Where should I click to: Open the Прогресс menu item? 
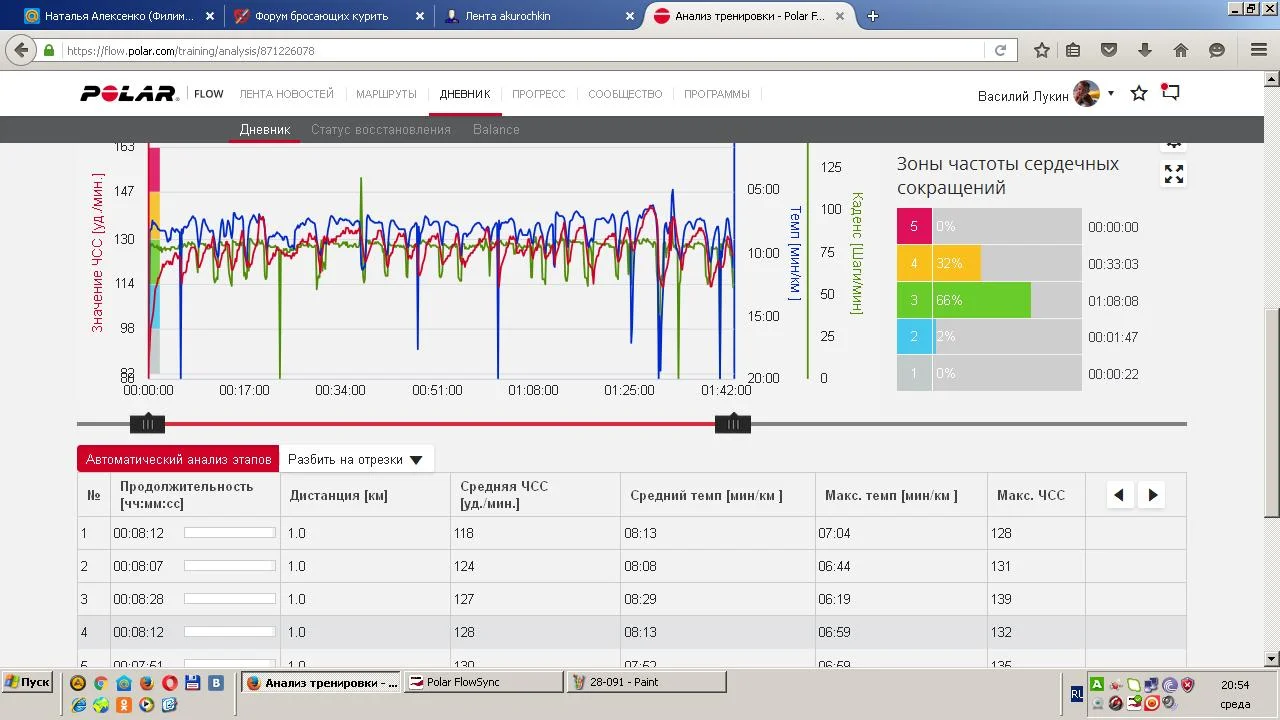click(x=539, y=94)
